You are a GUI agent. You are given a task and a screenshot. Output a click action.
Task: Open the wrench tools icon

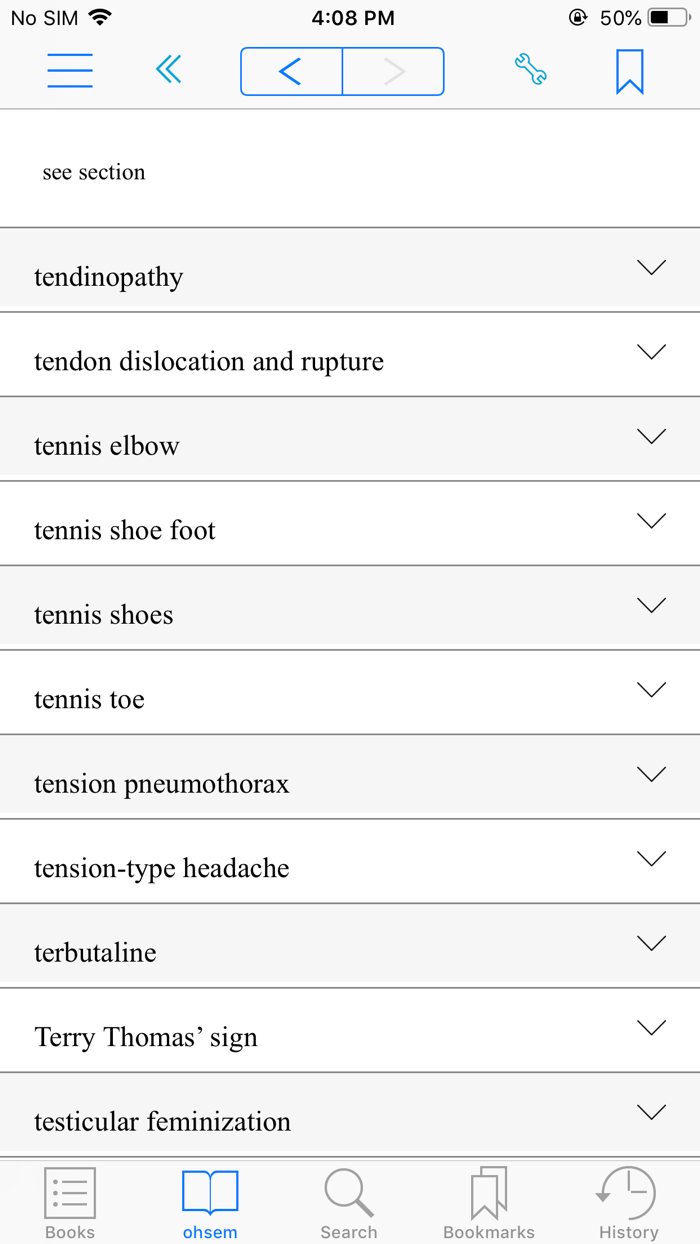pyautogui.click(x=530, y=71)
